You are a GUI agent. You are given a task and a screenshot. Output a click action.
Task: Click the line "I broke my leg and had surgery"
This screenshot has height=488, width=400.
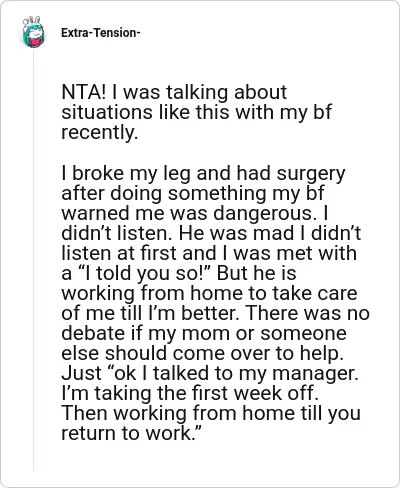(x=203, y=174)
